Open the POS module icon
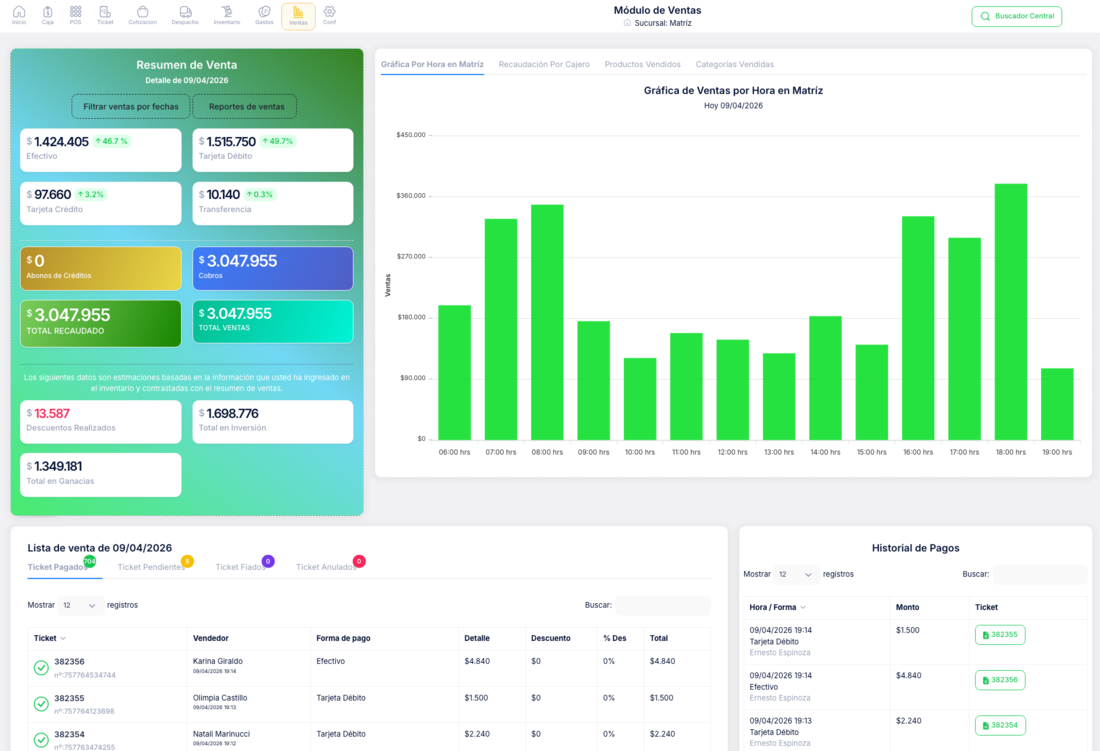Viewport: 1100px width, 751px height. click(76, 15)
